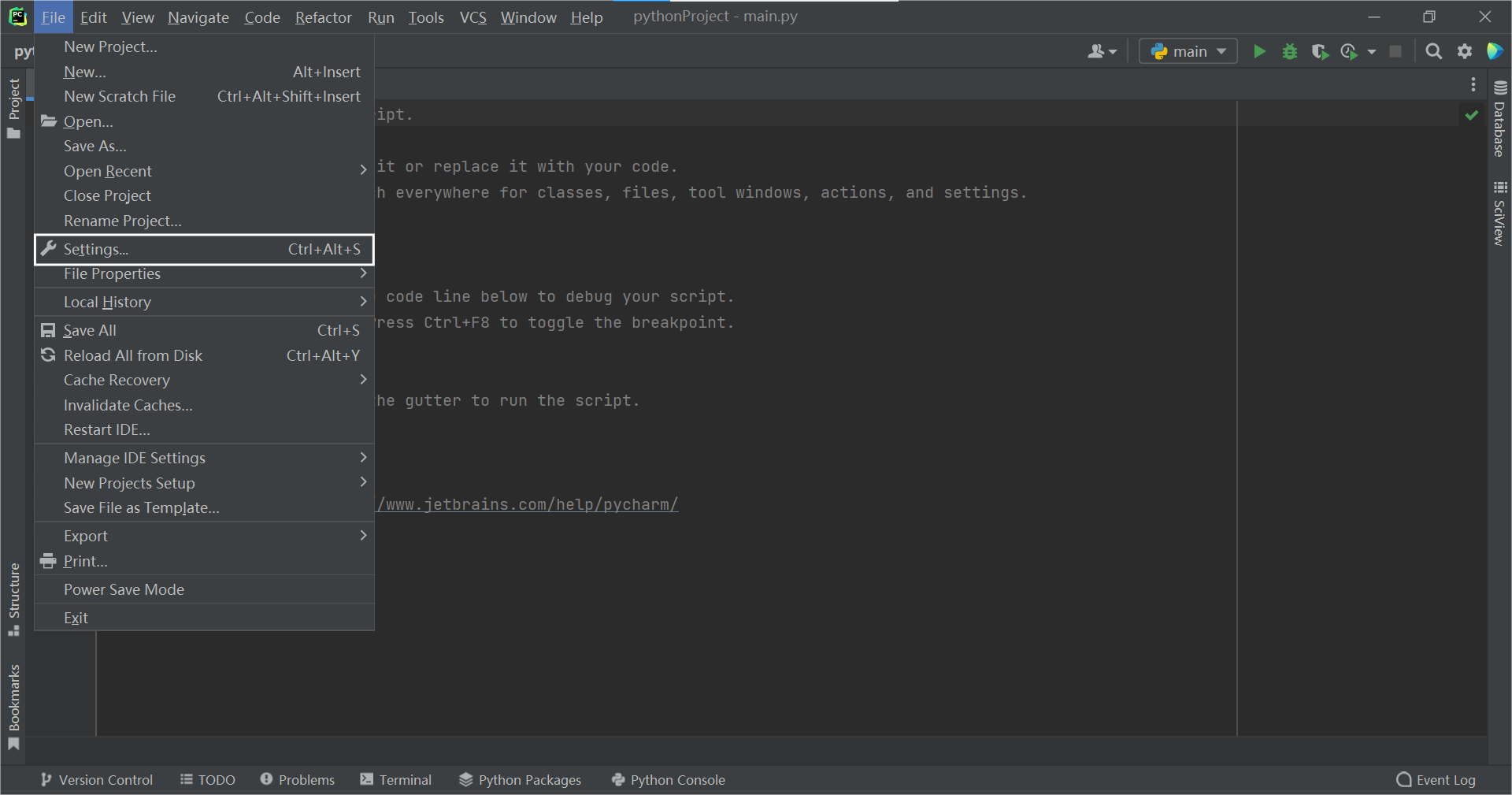Open the Terminal tool window
This screenshot has height=795, width=1512.
(x=396, y=779)
